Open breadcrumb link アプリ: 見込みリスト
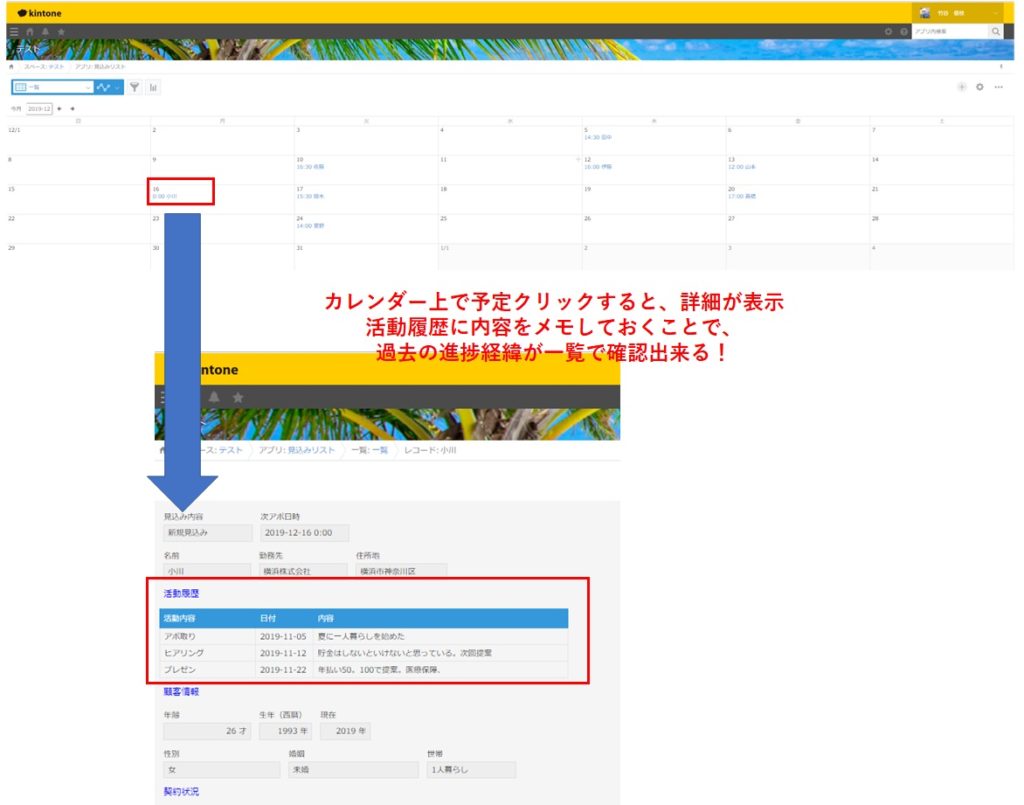Image resolution: width=1024 pixels, height=805 pixels. [x=100, y=67]
